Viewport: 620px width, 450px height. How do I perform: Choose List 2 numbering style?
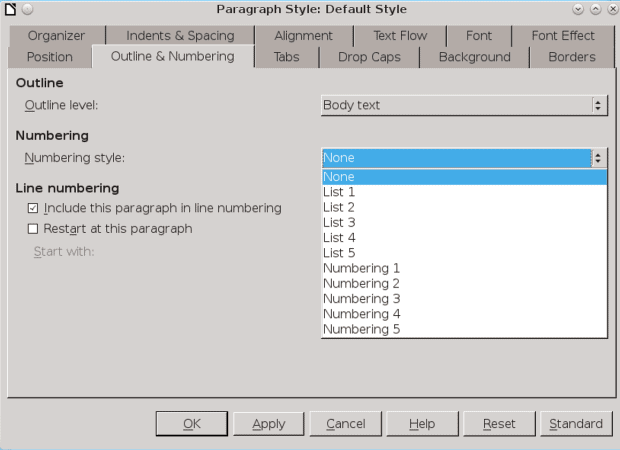point(465,207)
